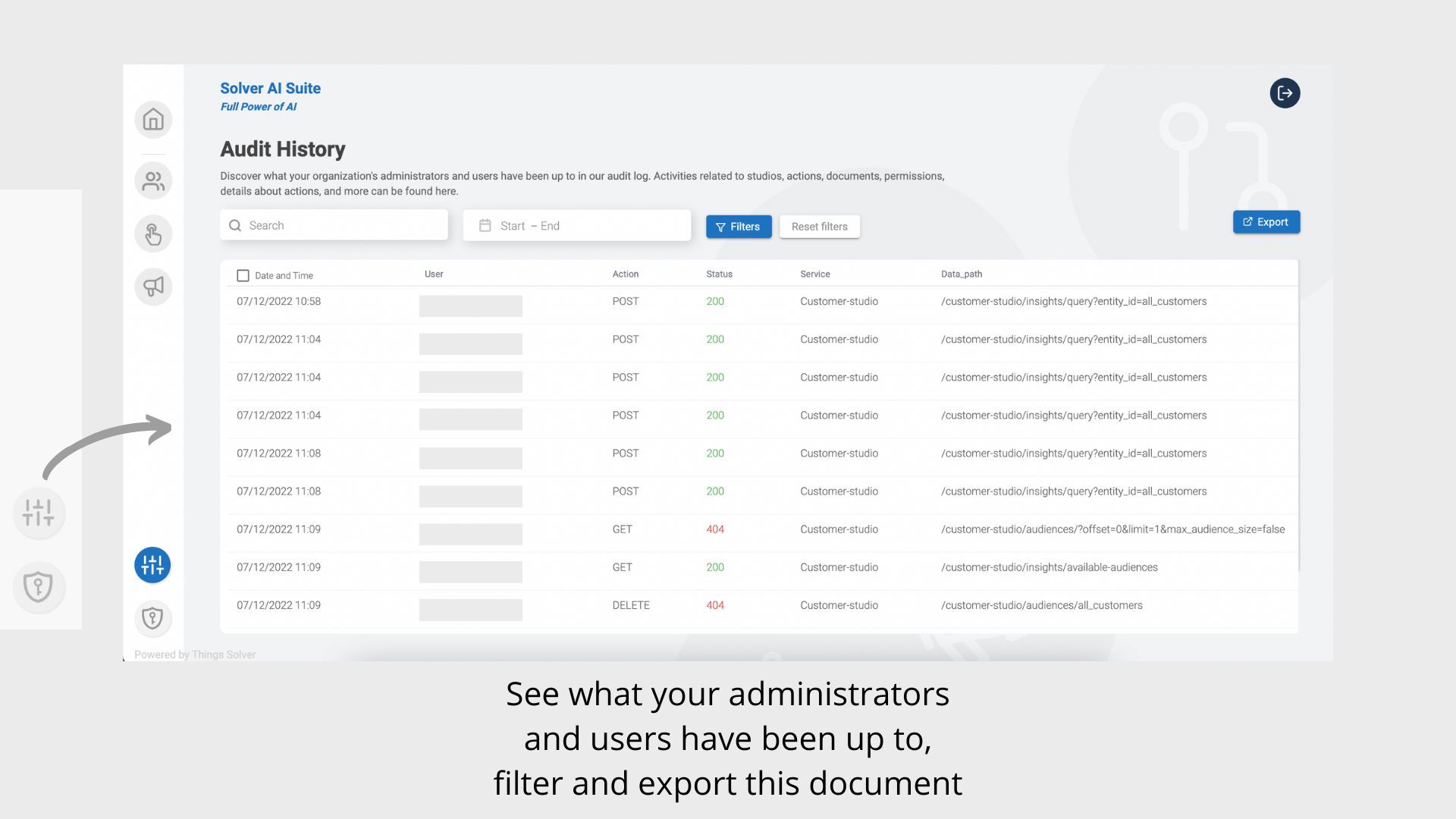
Task: Click the vertical scrollbar of the audit table
Action: (1299, 416)
